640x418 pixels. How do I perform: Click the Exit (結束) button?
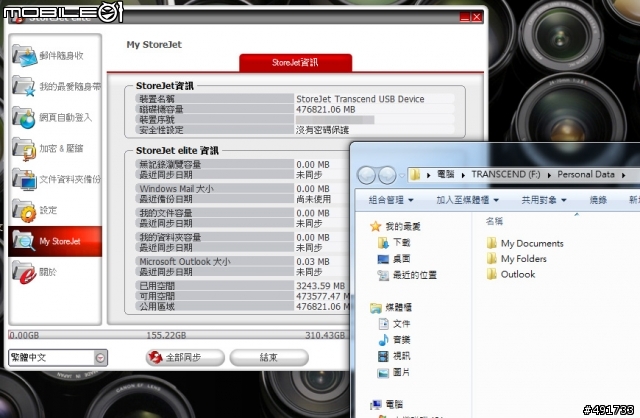click(269, 358)
